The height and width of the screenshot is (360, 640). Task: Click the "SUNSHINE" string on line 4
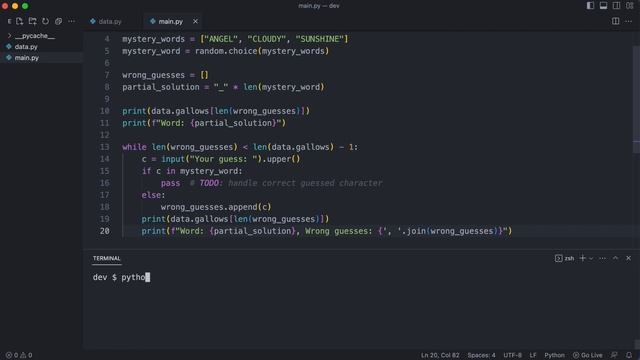click(x=320, y=39)
